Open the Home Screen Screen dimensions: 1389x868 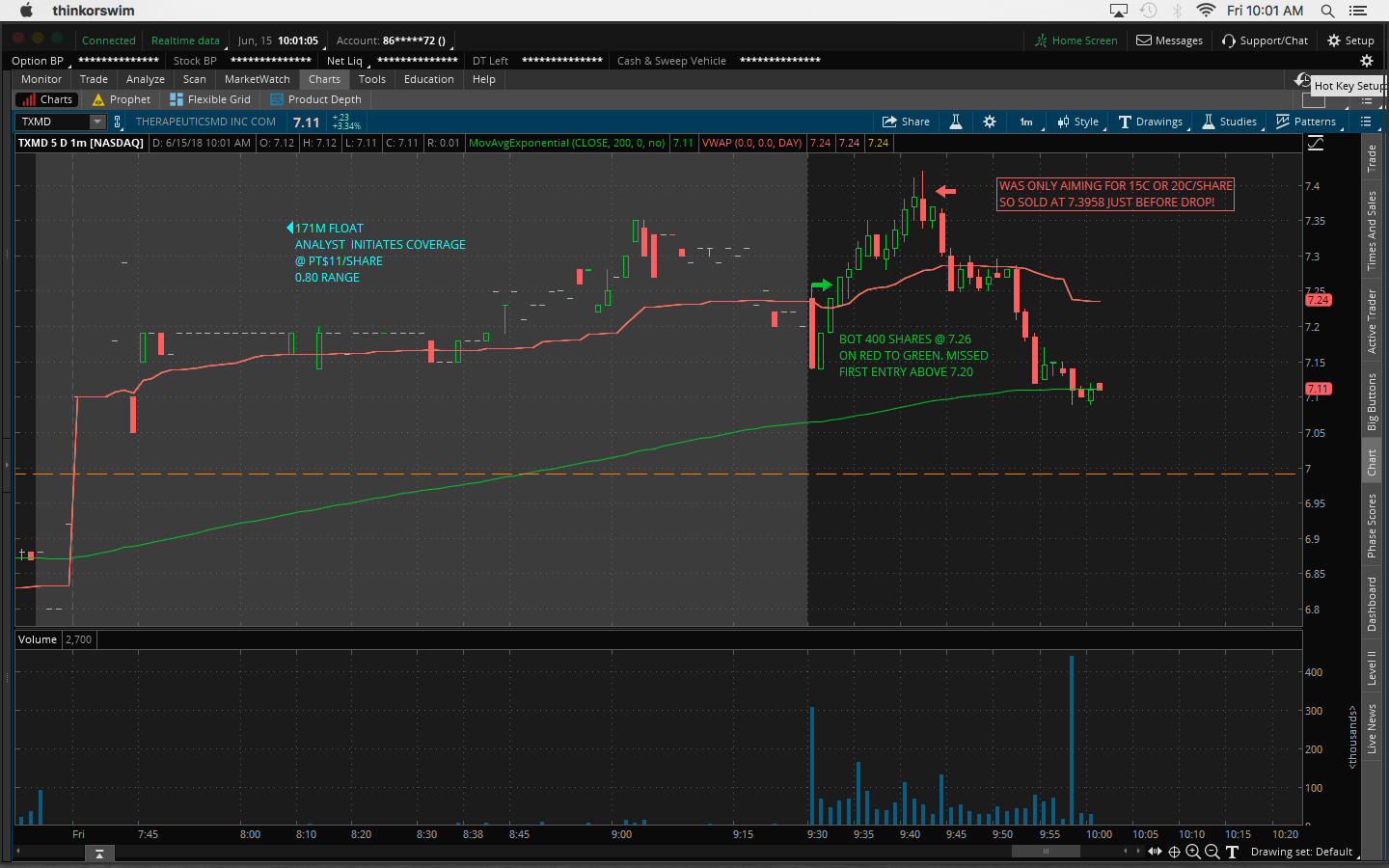point(1076,41)
